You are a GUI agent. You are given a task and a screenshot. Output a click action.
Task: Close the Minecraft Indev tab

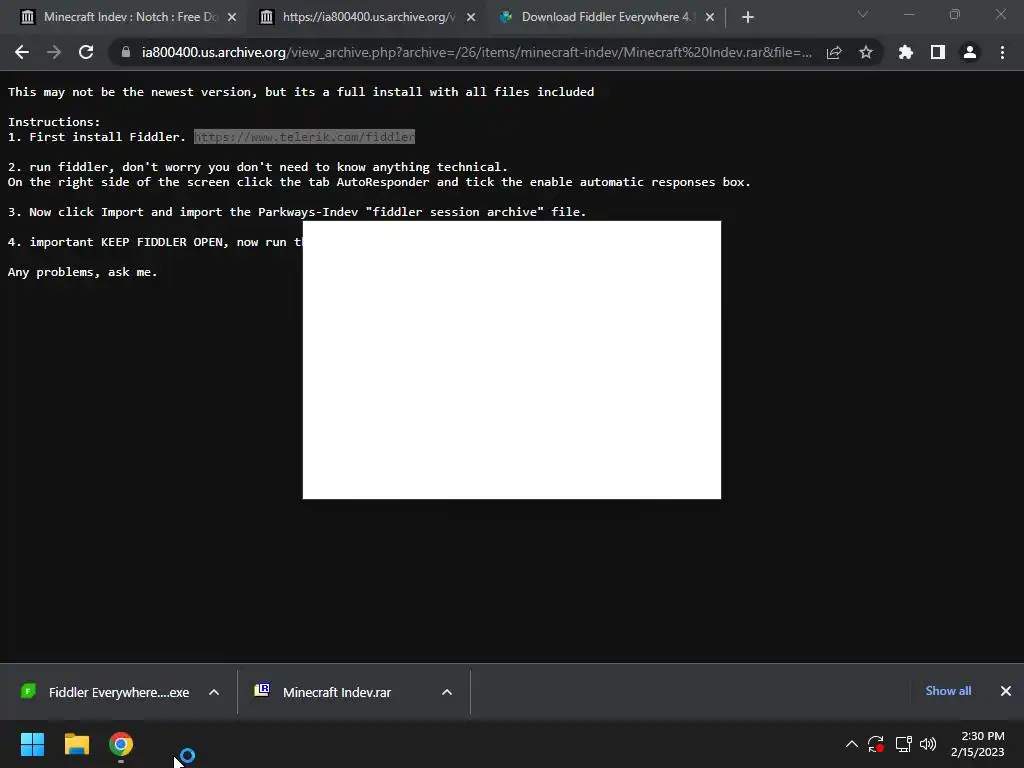tap(232, 17)
